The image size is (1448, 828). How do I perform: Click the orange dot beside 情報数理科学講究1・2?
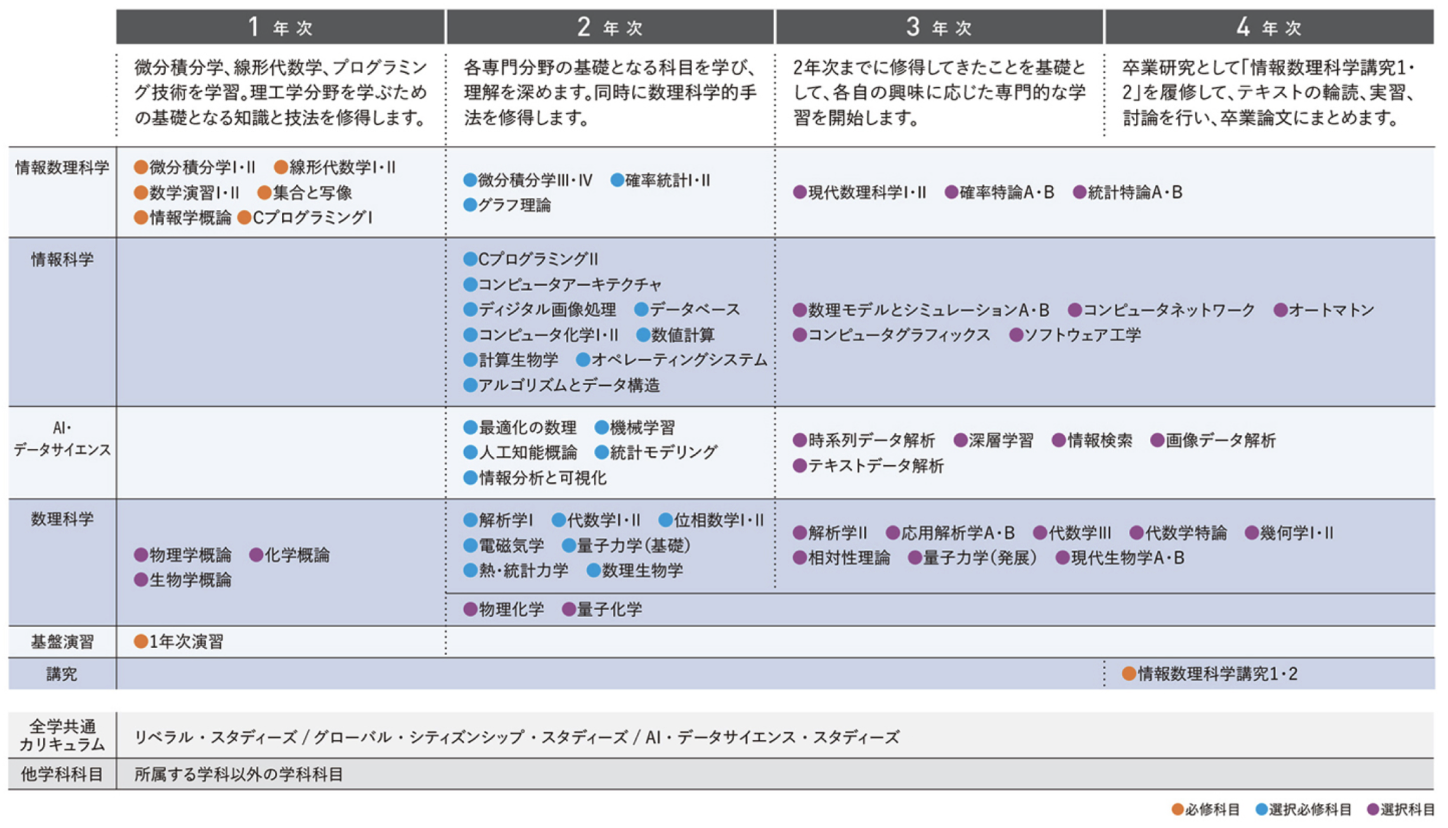(1129, 674)
